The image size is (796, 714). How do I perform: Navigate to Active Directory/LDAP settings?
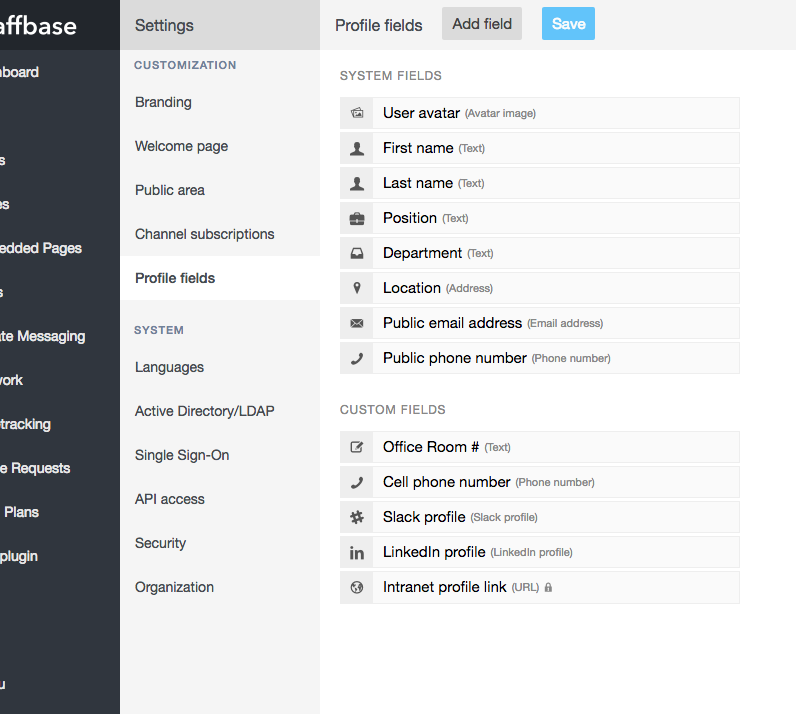point(204,411)
